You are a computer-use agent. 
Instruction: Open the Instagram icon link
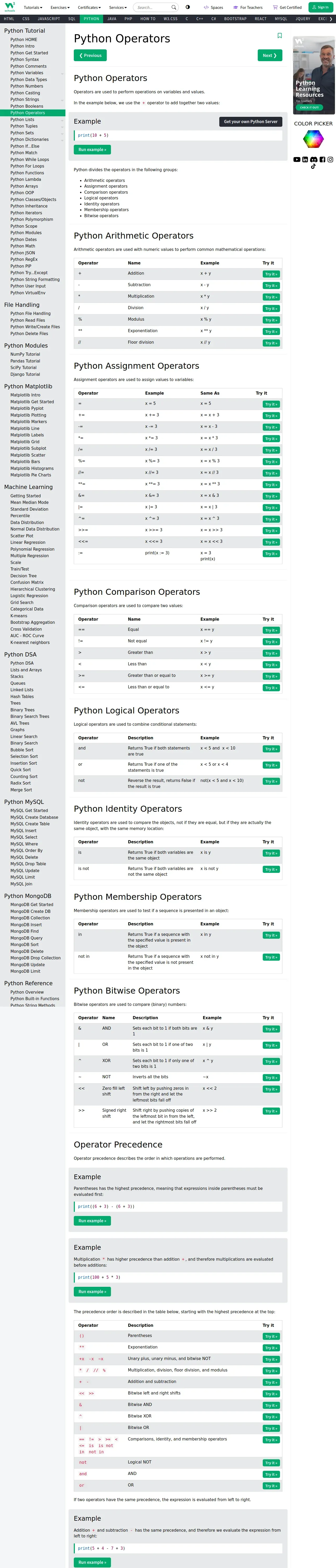(331, 159)
